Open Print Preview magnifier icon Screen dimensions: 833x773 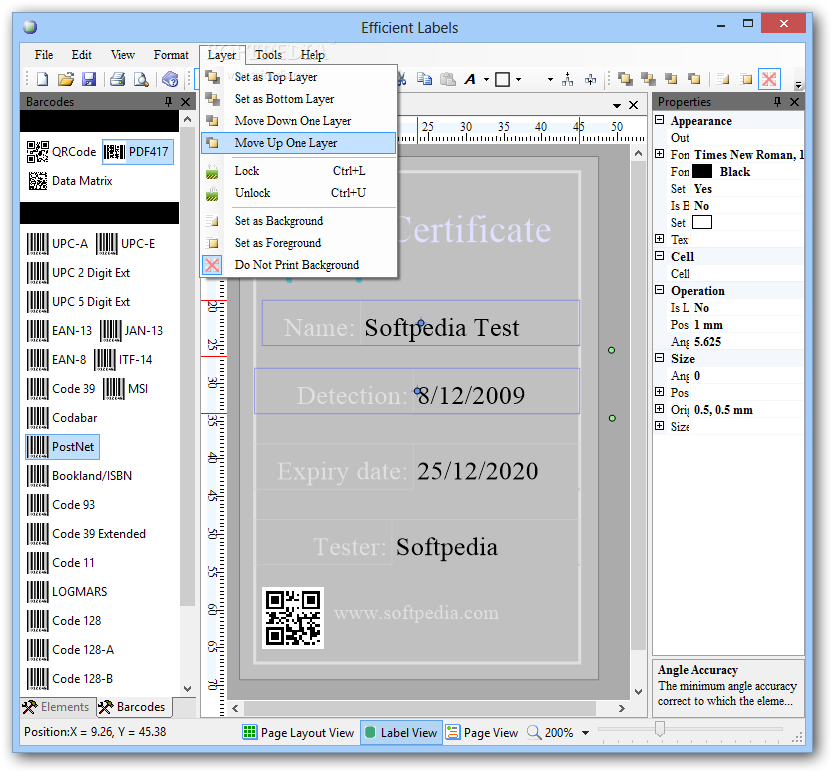[x=141, y=80]
